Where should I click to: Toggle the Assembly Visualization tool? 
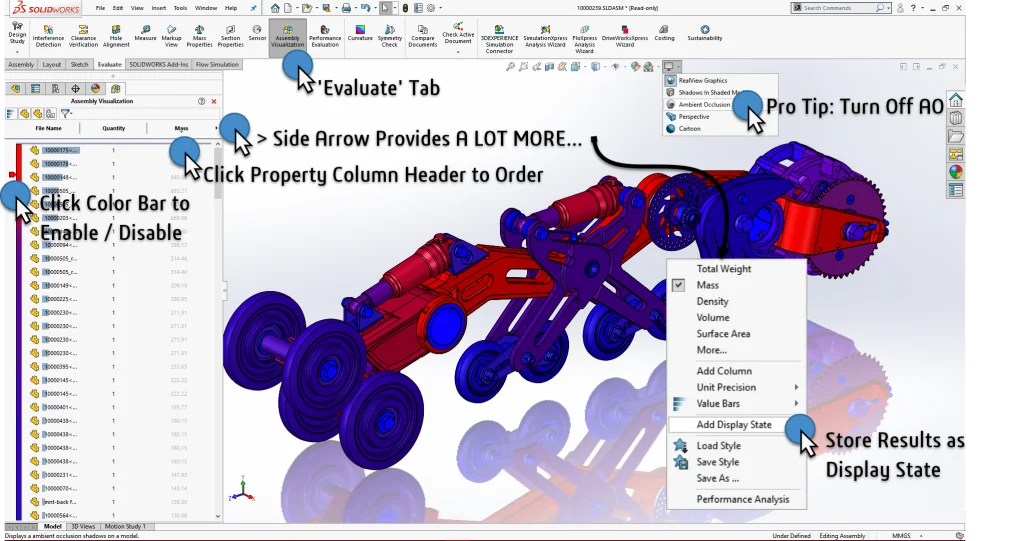coord(287,35)
